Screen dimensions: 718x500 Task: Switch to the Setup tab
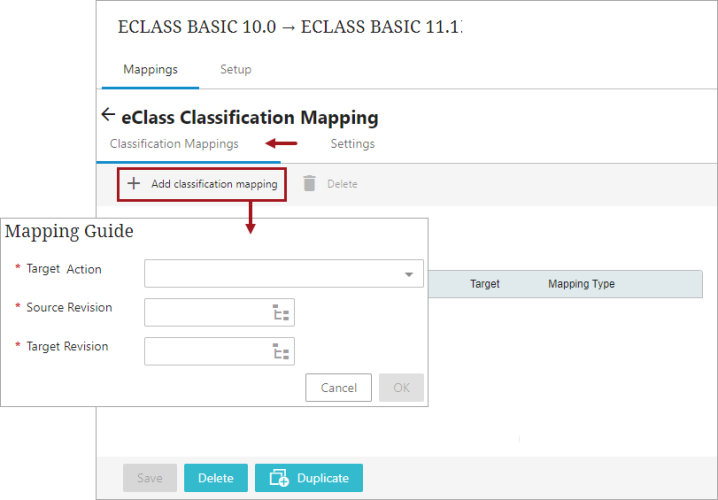(x=236, y=70)
